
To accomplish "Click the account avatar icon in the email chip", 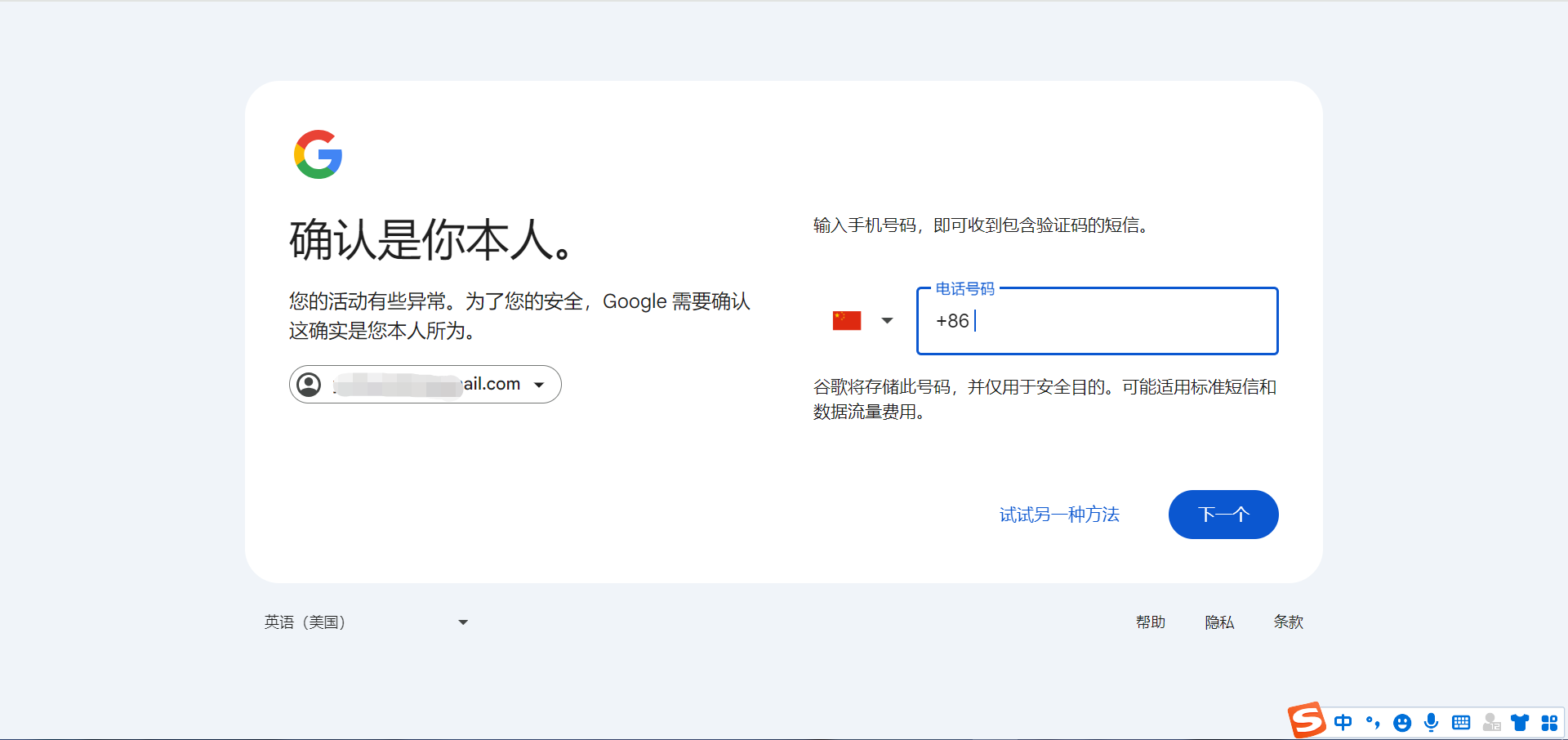I will point(309,384).
